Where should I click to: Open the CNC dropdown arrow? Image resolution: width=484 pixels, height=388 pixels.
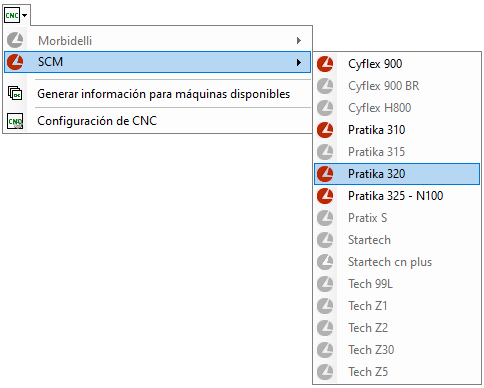point(25,15)
